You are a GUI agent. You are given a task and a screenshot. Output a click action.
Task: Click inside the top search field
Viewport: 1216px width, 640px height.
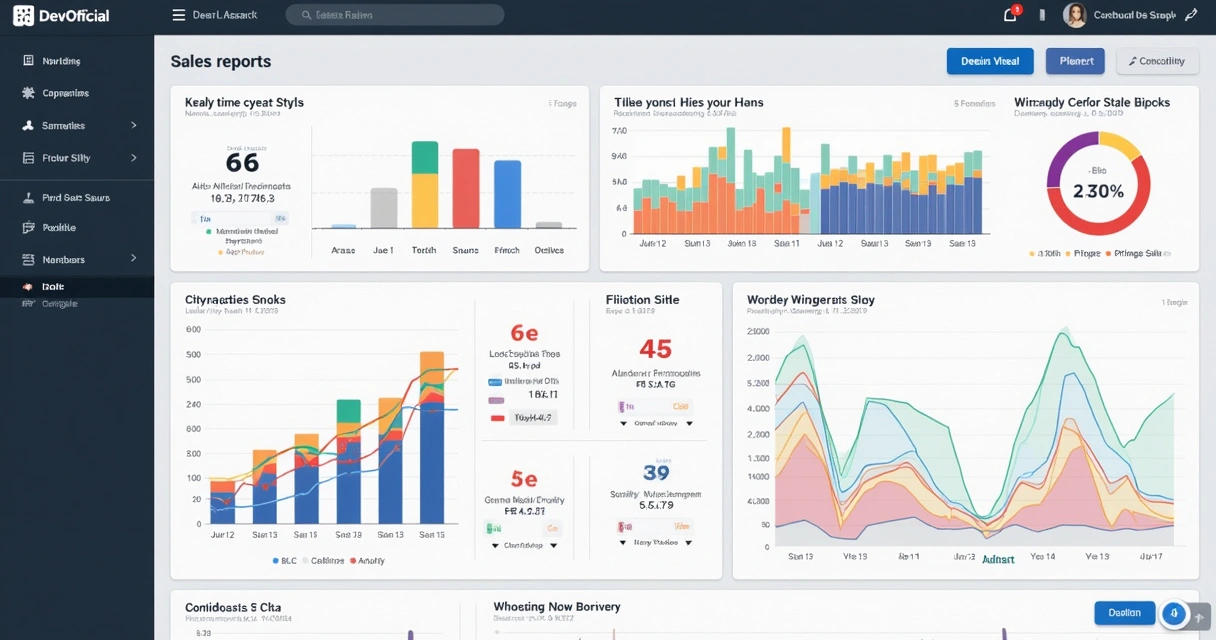[x=395, y=15]
